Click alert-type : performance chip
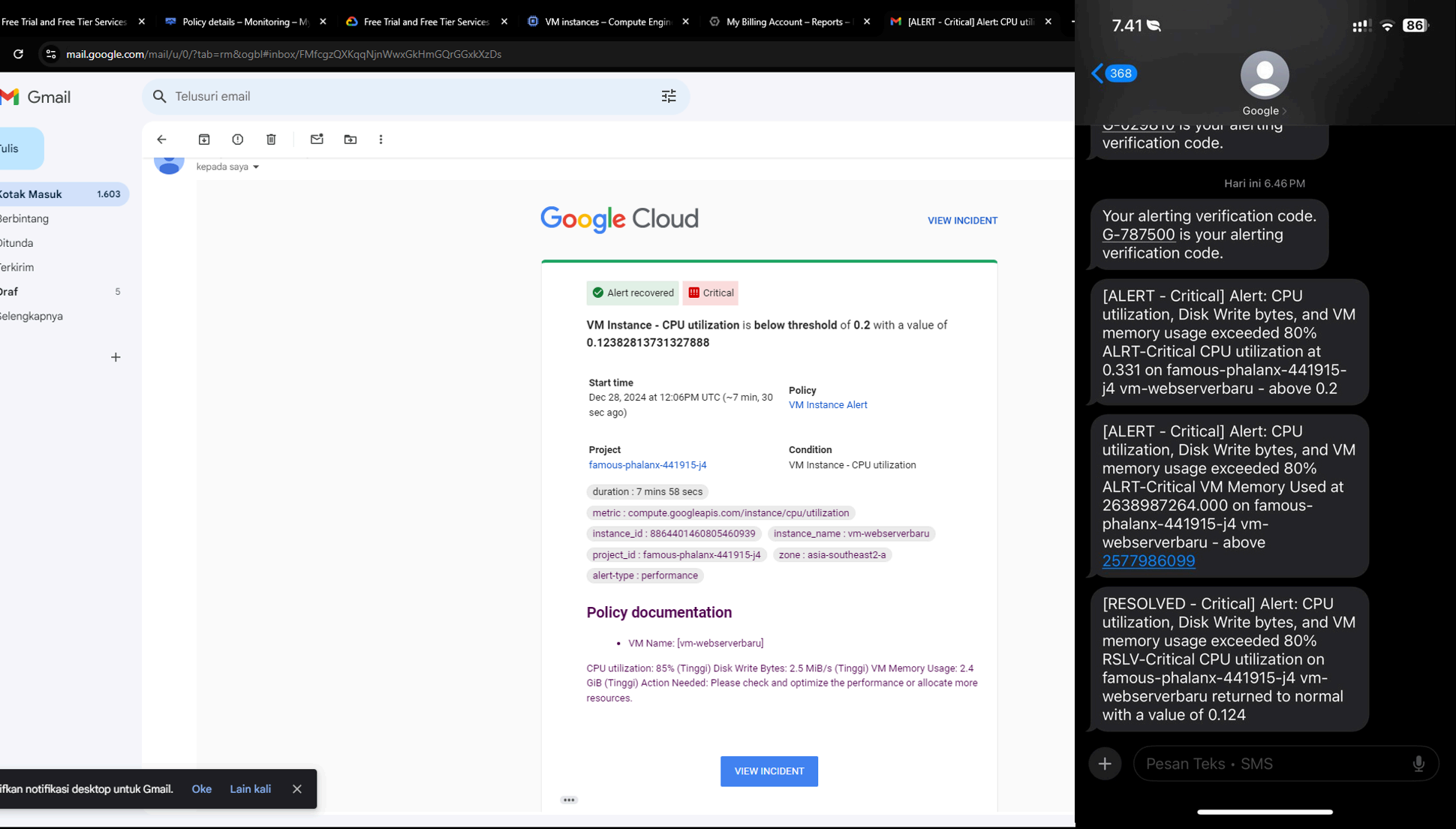 tap(645, 576)
